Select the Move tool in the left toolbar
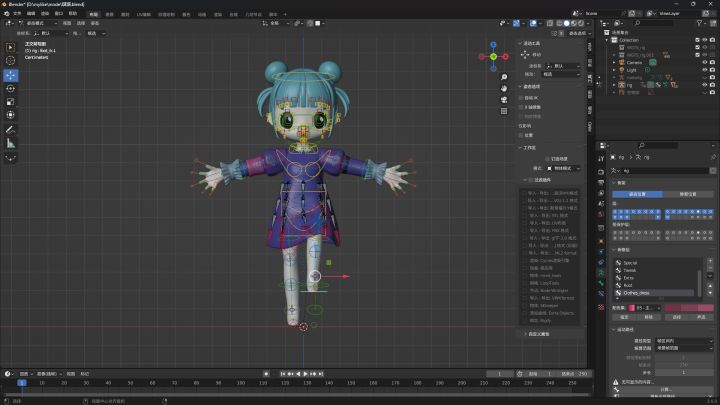720x405 pixels. 10,75
